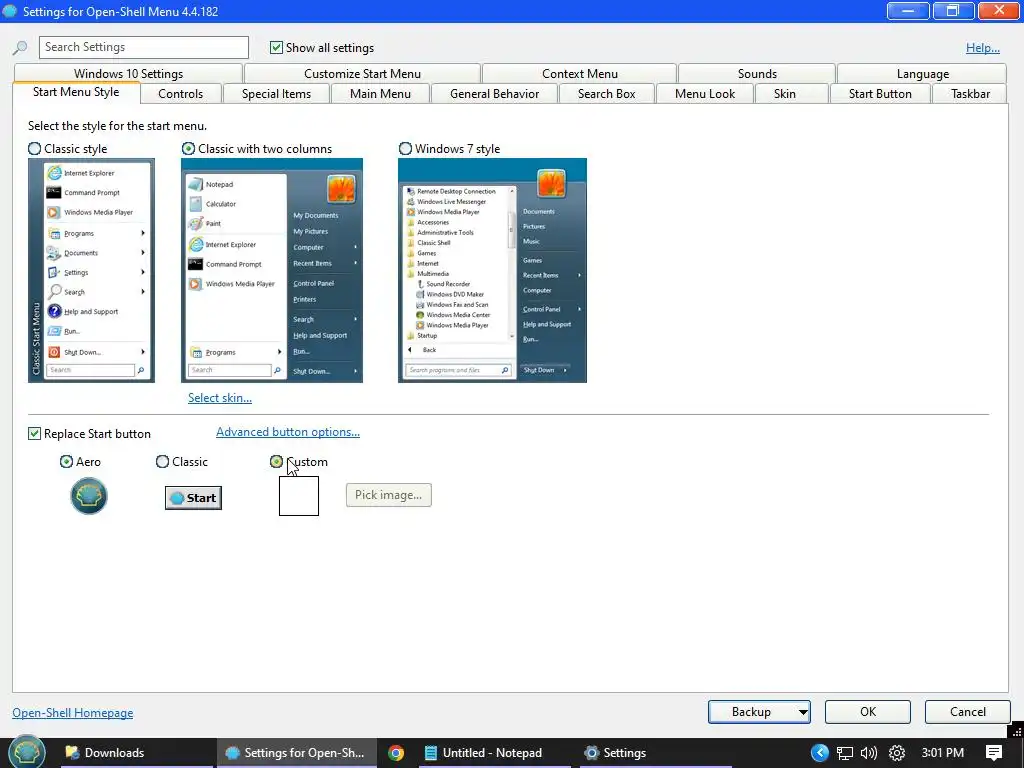Switch to the Search Box tab
Viewport: 1024px width, 768px height.
(x=607, y=94)
